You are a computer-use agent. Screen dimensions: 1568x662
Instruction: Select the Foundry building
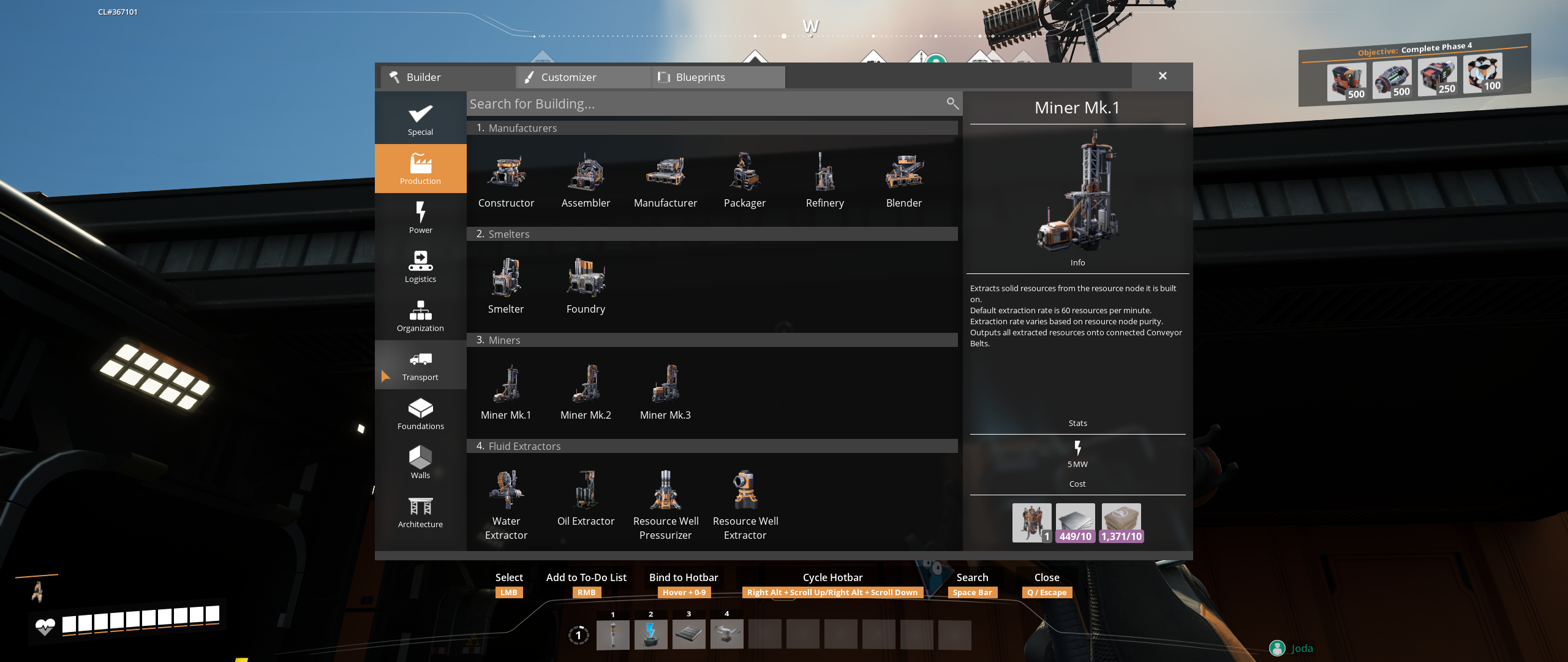586,286
